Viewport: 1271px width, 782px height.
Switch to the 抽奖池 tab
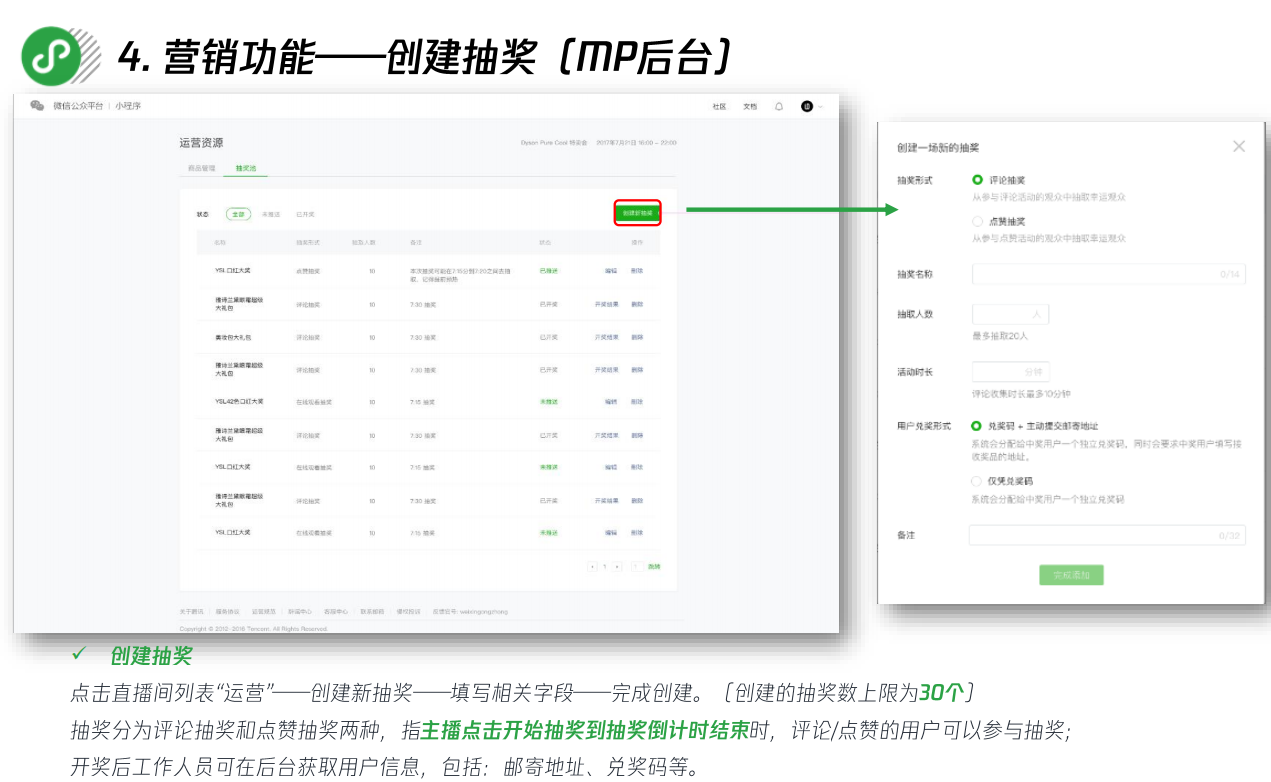coord(246,168)
